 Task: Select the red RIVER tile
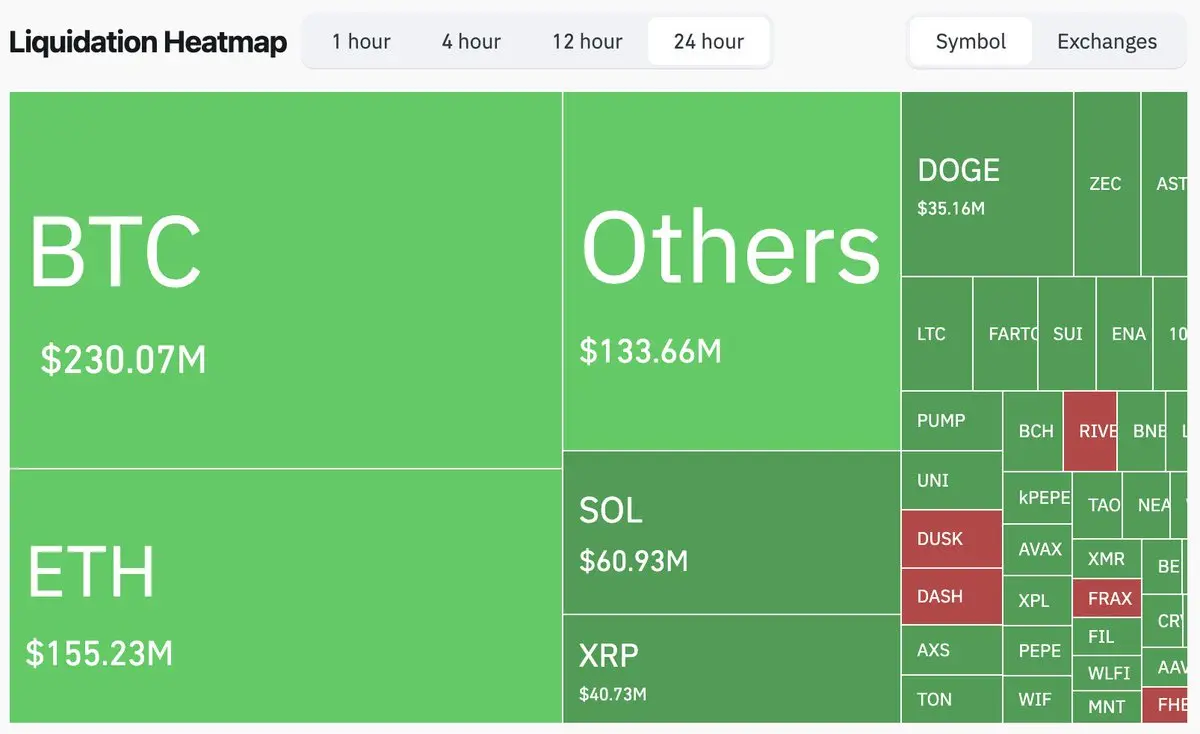click(1090, 431)
